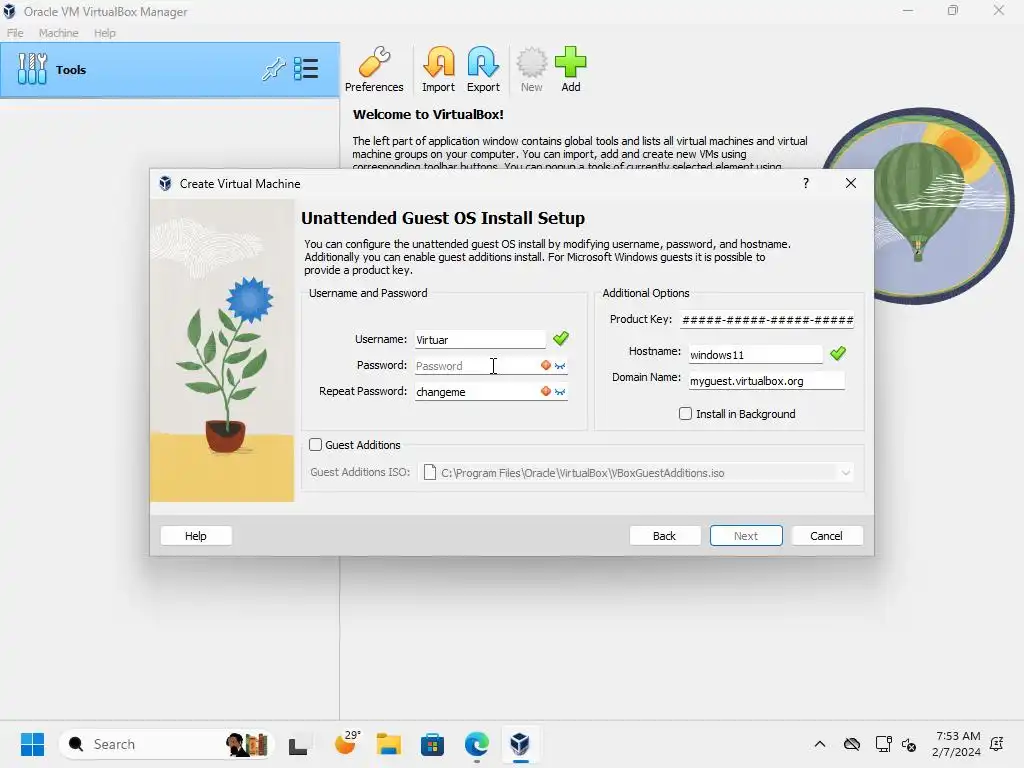This screenshot has width=1024, height=768.
Task: Cancel the virtual machine creation
Action: 827,536
